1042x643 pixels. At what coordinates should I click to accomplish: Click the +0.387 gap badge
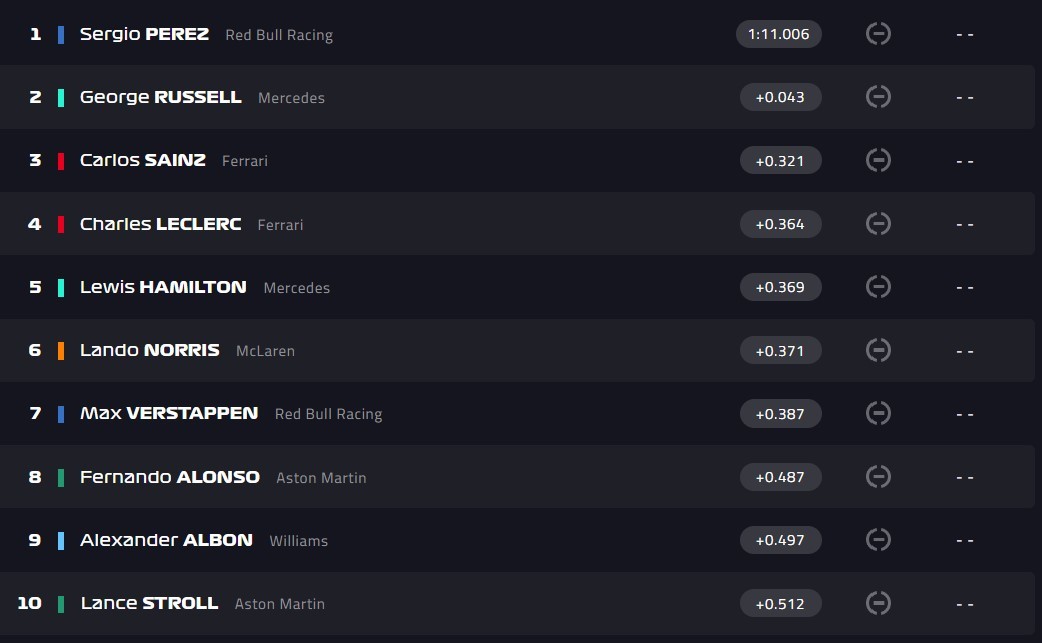coord(780,413)
